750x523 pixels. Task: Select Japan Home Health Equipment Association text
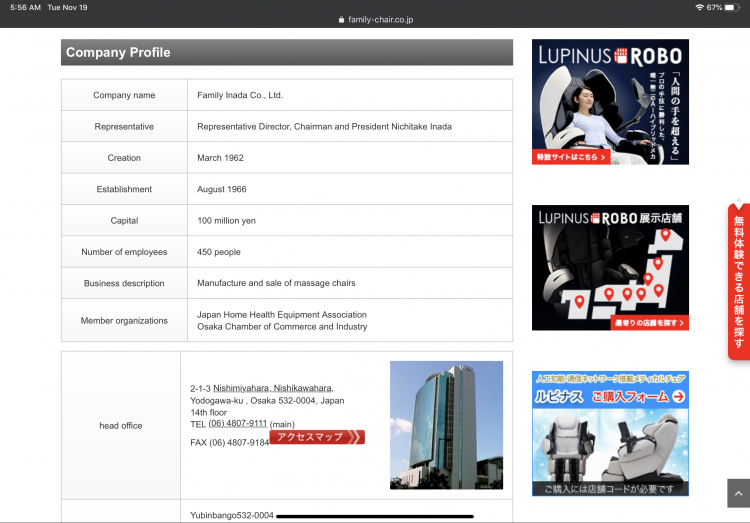click(x=282, y=314)
